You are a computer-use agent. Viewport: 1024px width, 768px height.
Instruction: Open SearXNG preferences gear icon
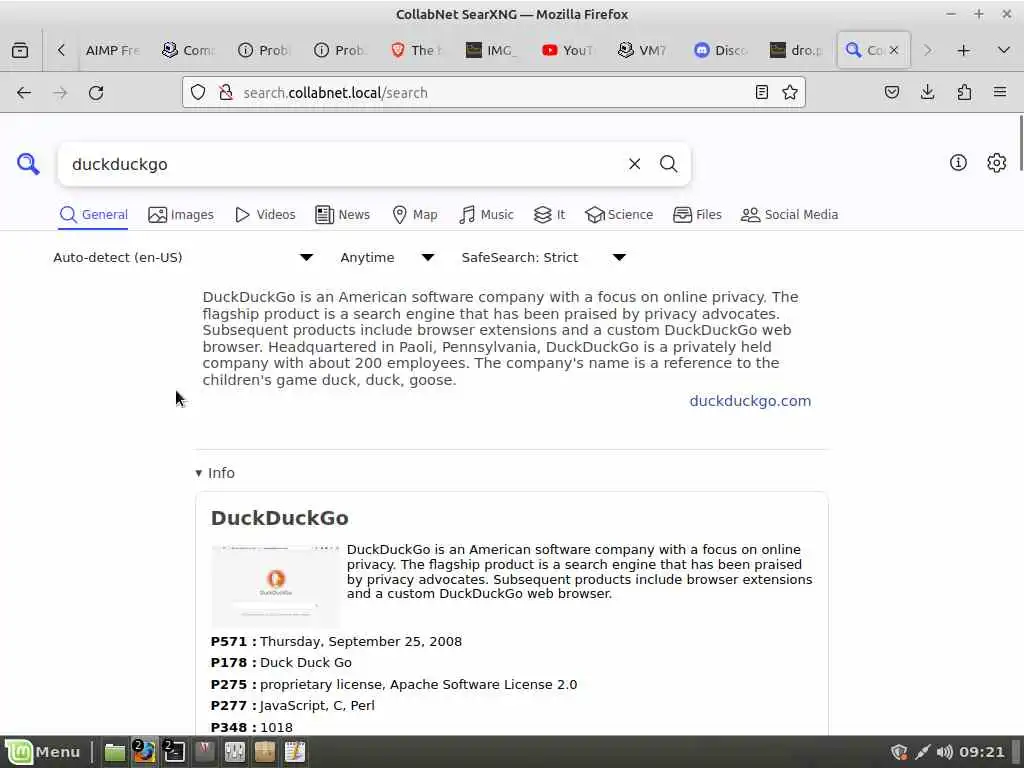click(997, 163)
